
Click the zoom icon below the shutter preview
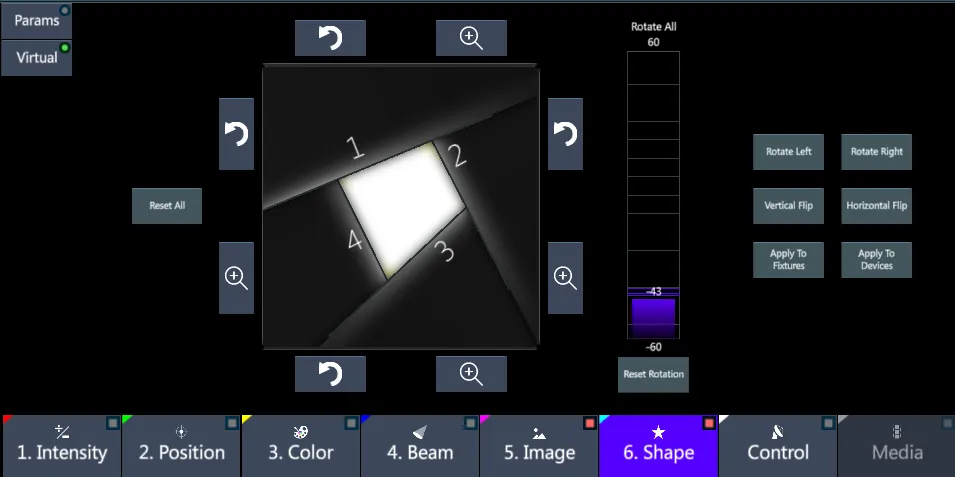pyautogui.click(x=471, y=374)
